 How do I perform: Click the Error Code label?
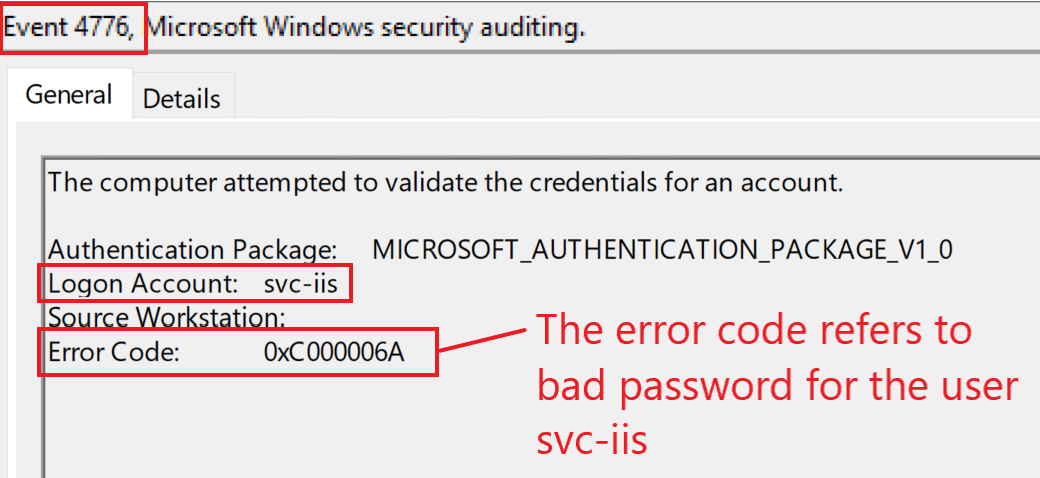[112, 352]
